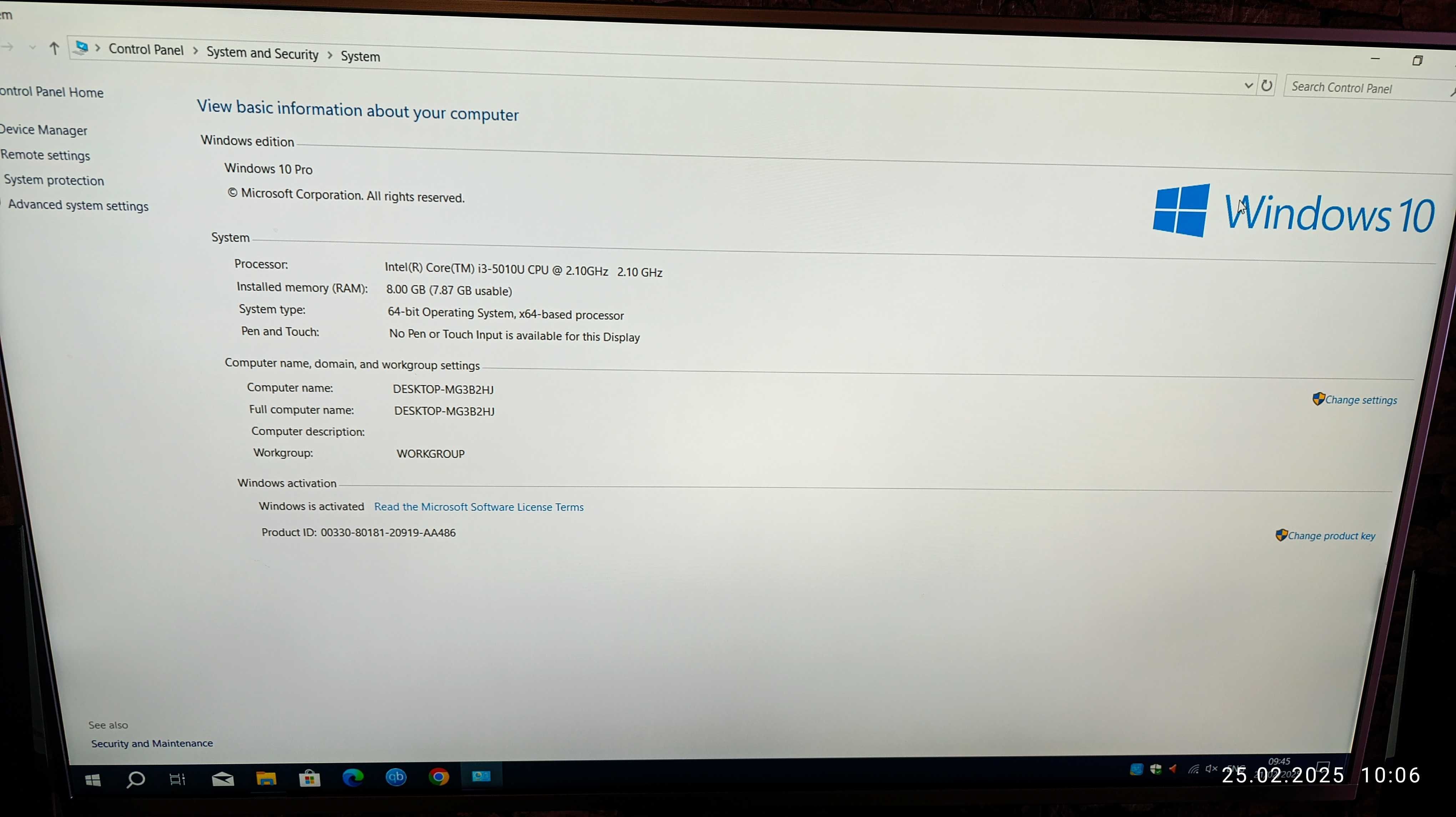Open Remote settings
This screenshot has height=817, width=1456.
click(x=45, y=155)
